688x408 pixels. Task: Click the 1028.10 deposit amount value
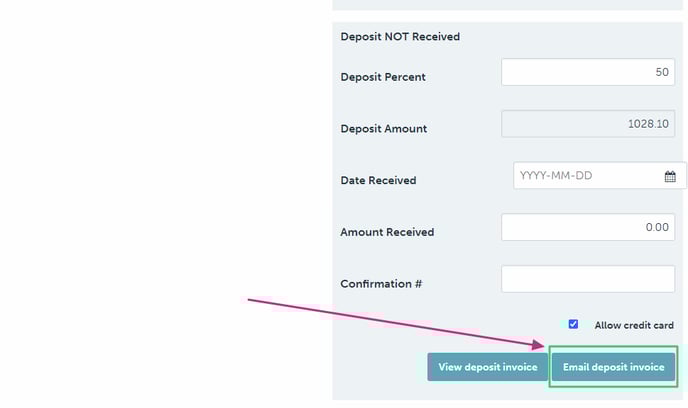(x=648, y=124)
